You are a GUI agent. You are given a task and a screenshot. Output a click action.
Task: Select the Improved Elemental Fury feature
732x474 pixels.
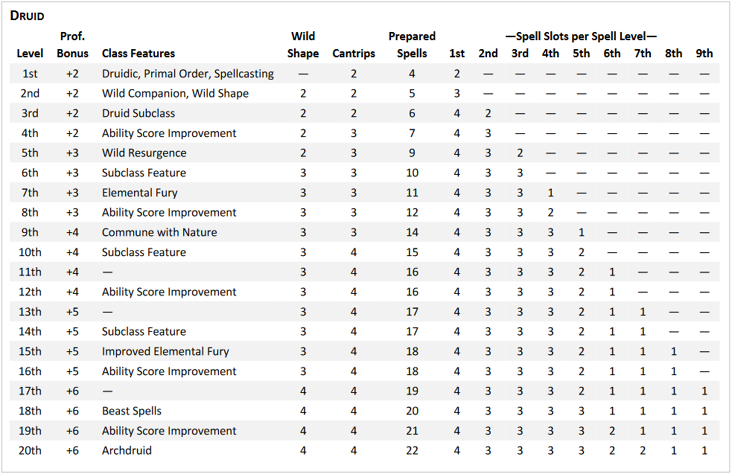(x=164, y=351)
